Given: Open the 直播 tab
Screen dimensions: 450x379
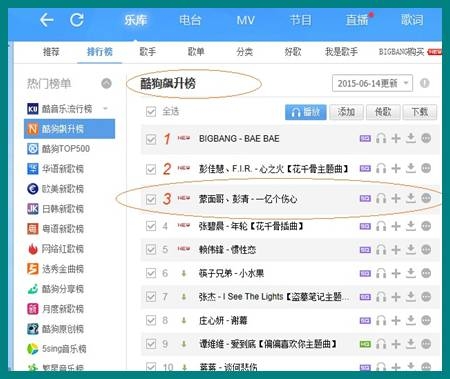Looking at the screenshot, I should (357, 20).
